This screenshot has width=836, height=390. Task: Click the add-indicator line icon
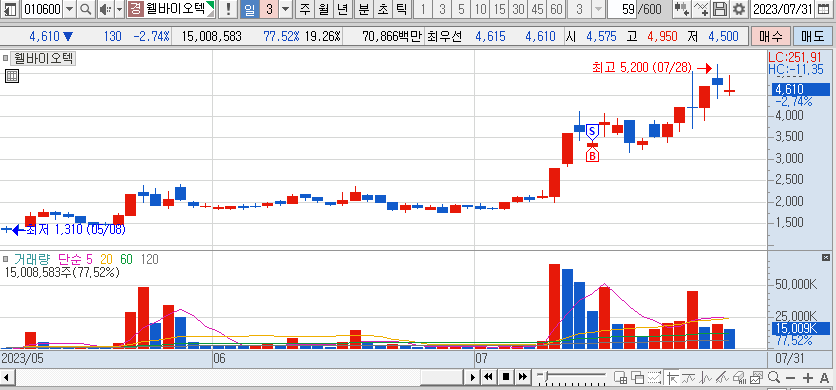click(x=702, y=9)
